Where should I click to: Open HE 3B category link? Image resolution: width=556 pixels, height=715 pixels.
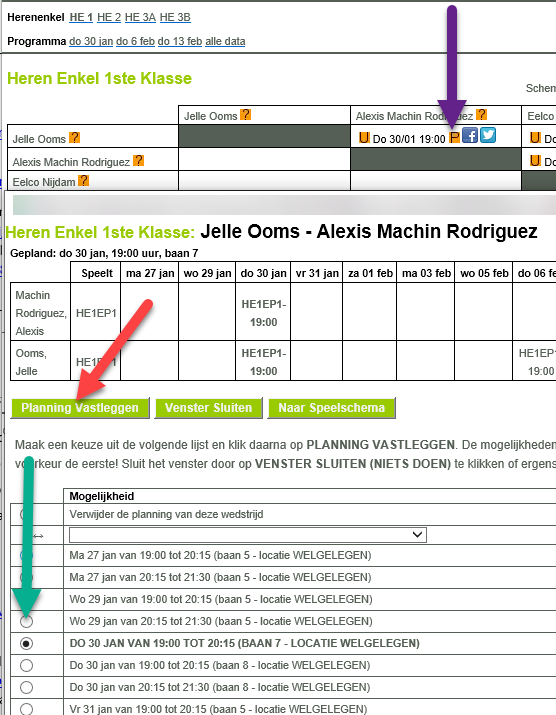coord(175,17)
